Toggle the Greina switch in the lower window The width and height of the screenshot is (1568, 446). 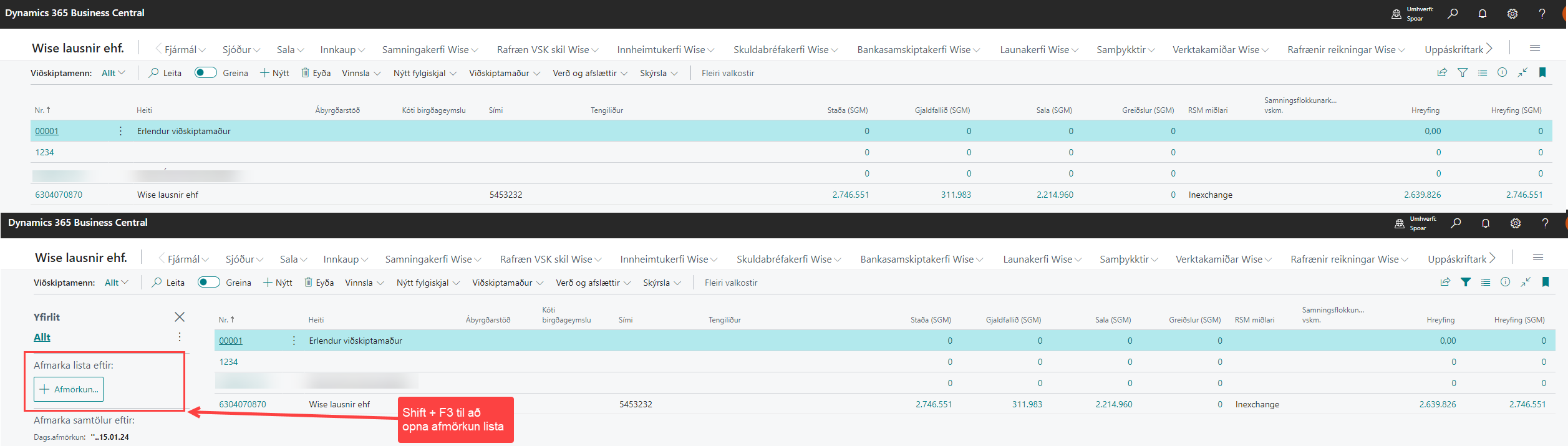coord(208,283)
